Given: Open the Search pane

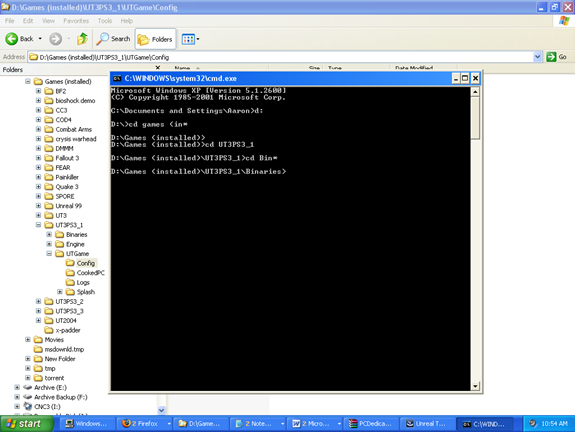Looking at the screenshot, I should click(113, 39).
